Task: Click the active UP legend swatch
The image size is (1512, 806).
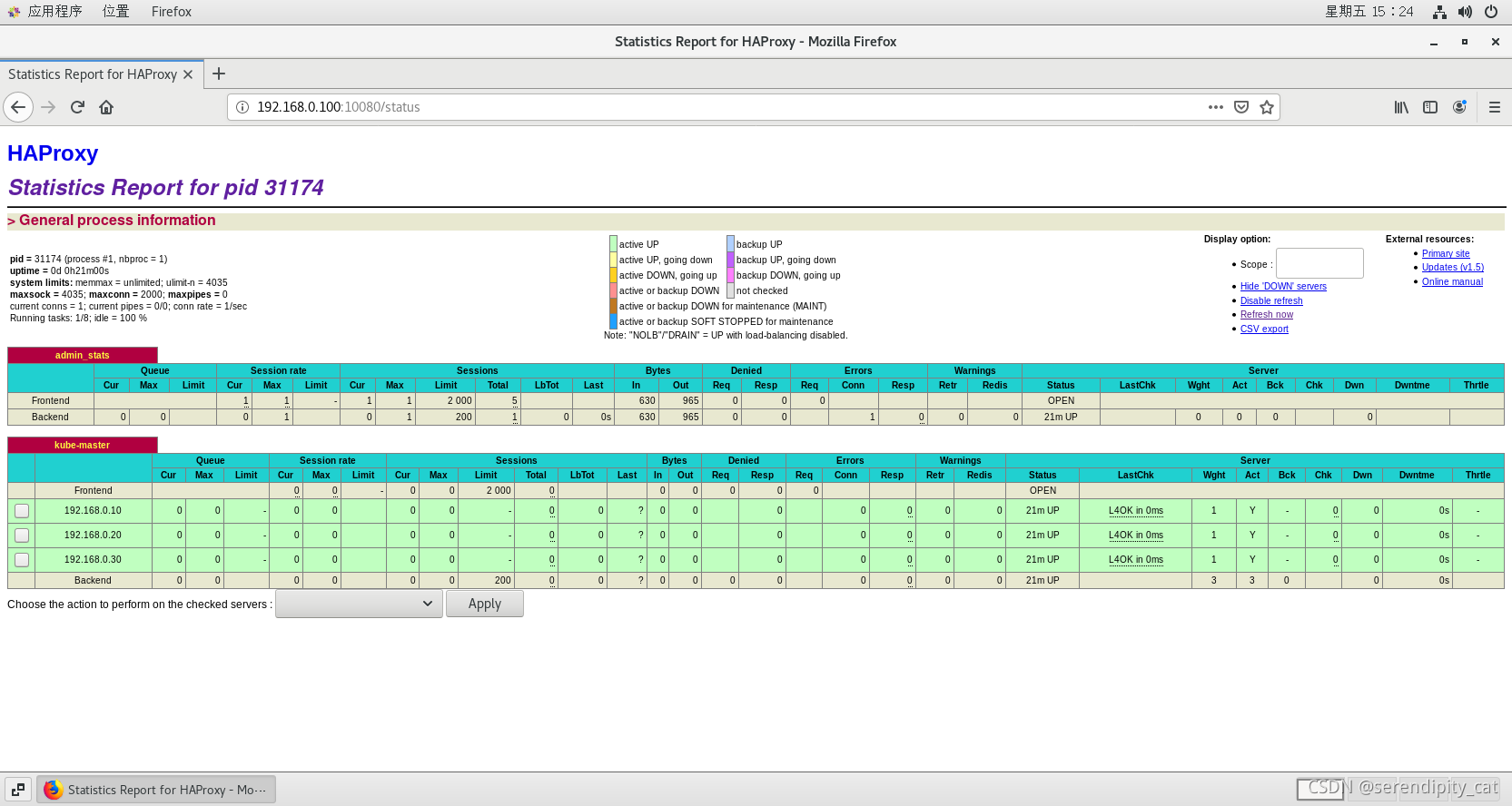Action: pyautogui.click(x=613, y=244)
